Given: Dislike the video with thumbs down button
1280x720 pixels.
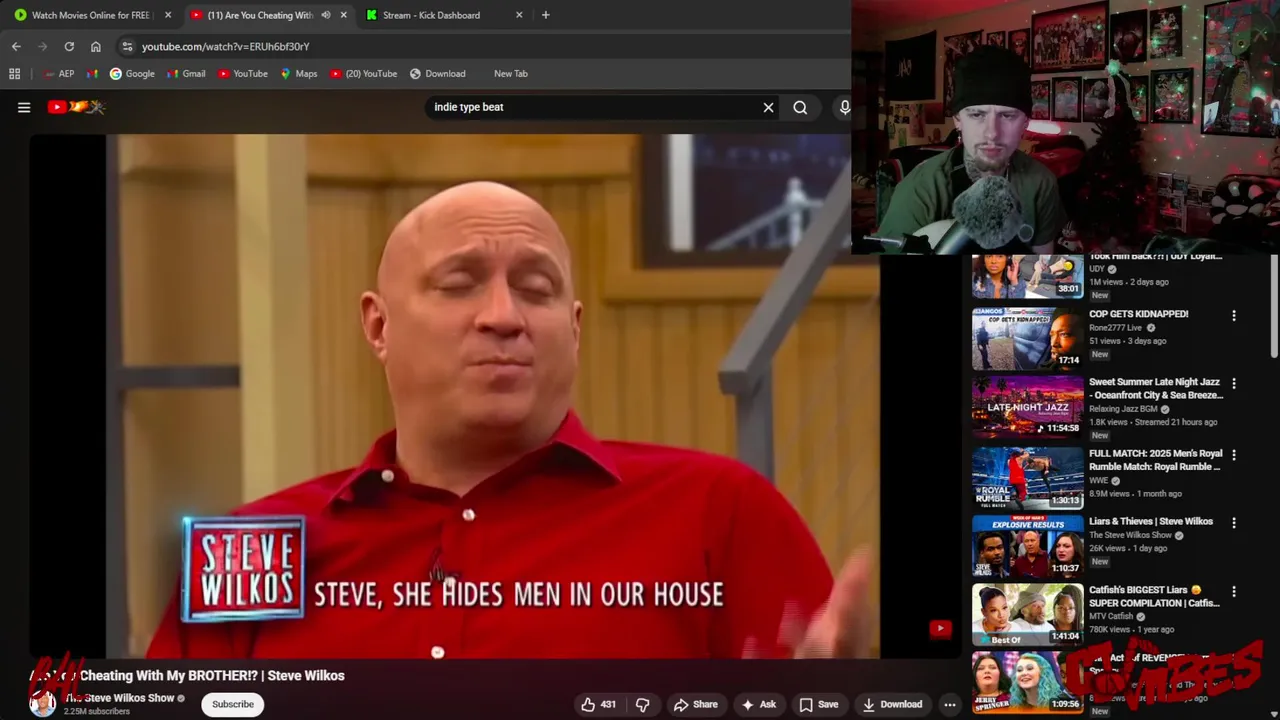Looking at the screenshot, I should [643, 704].
